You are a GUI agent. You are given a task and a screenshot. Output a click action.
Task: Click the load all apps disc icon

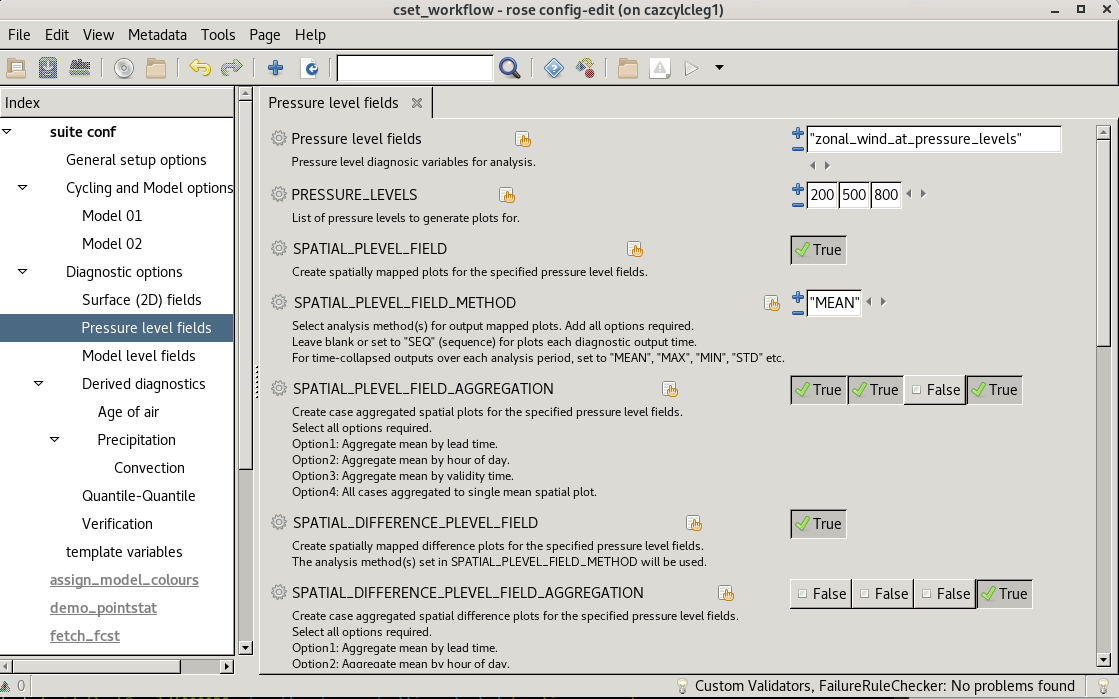pyautogui.click(x=124, y=68)
